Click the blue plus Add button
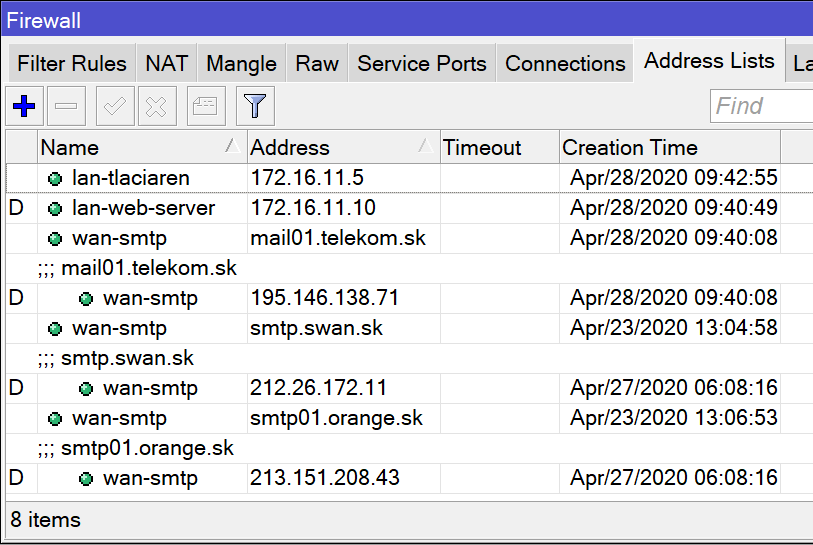Viewport: 813px width, 545px height. point(22,106)
